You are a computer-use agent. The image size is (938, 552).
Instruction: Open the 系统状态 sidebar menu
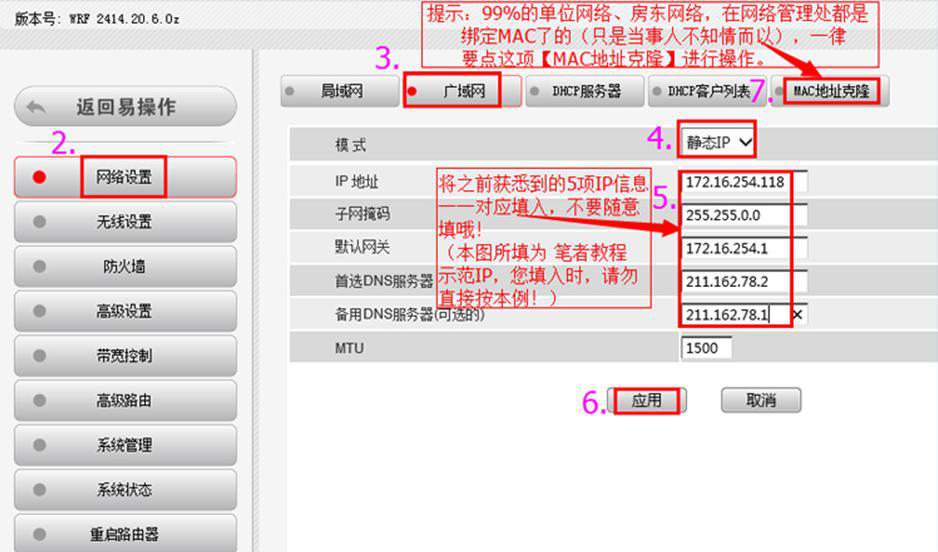[126, 490]
